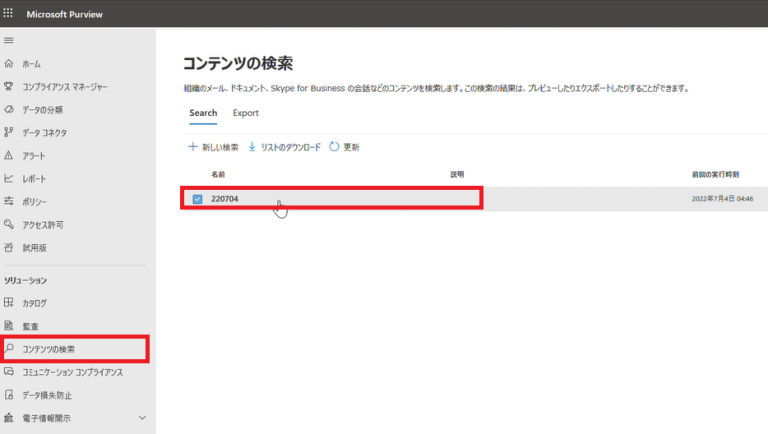768x434 pixels.
Task: Click the Compliance Manager trophy icon
Action: [9, 86]
